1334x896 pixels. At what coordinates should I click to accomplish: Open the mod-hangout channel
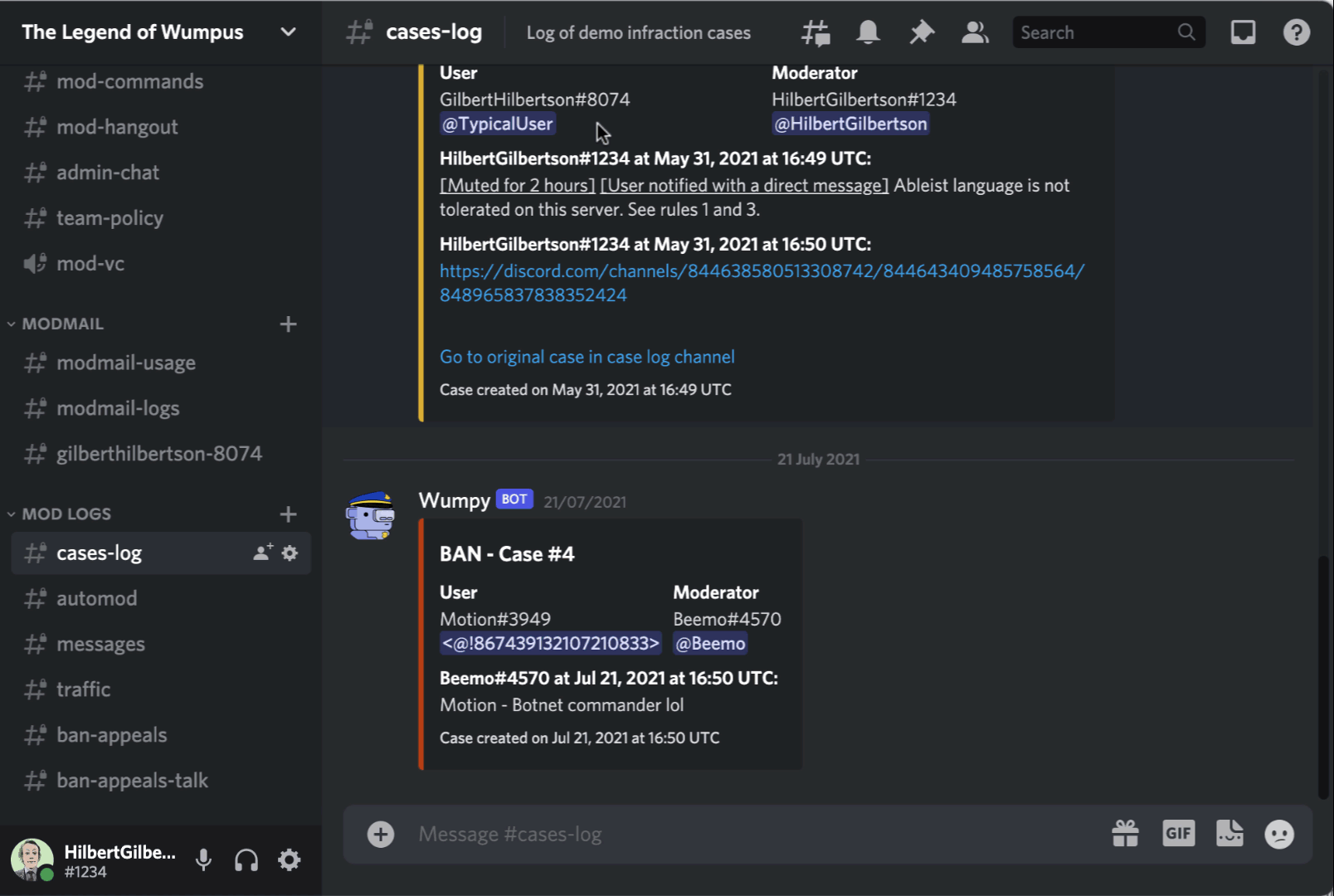pos(161,127)
